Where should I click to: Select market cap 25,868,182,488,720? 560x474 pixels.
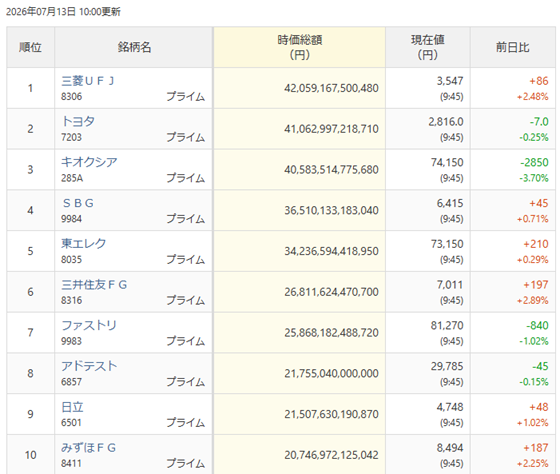(331, 333)
